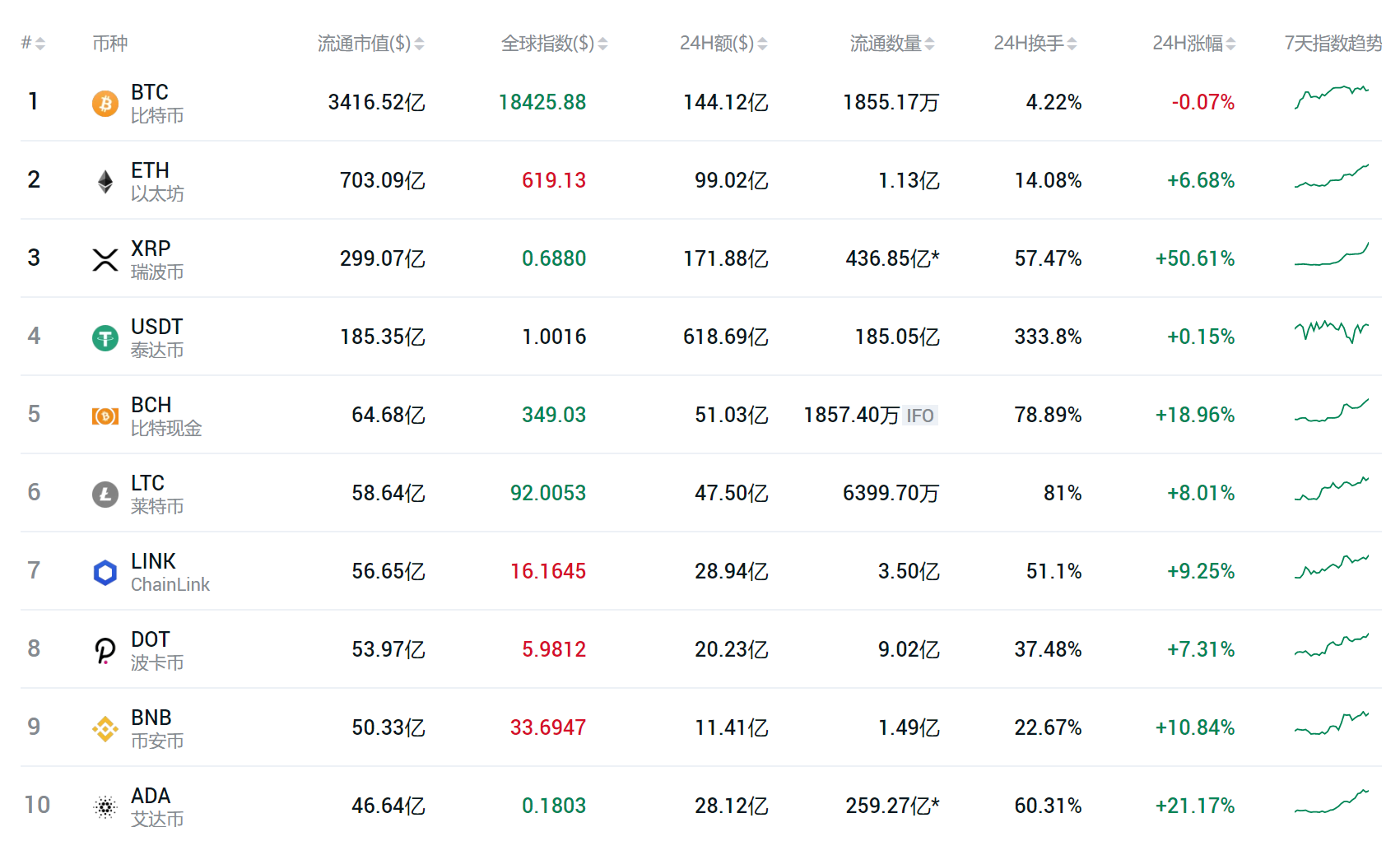Viewport: 1400px width, 841px height.
Task: Open the LTC 莱特币 coin link
Action: 157,495
